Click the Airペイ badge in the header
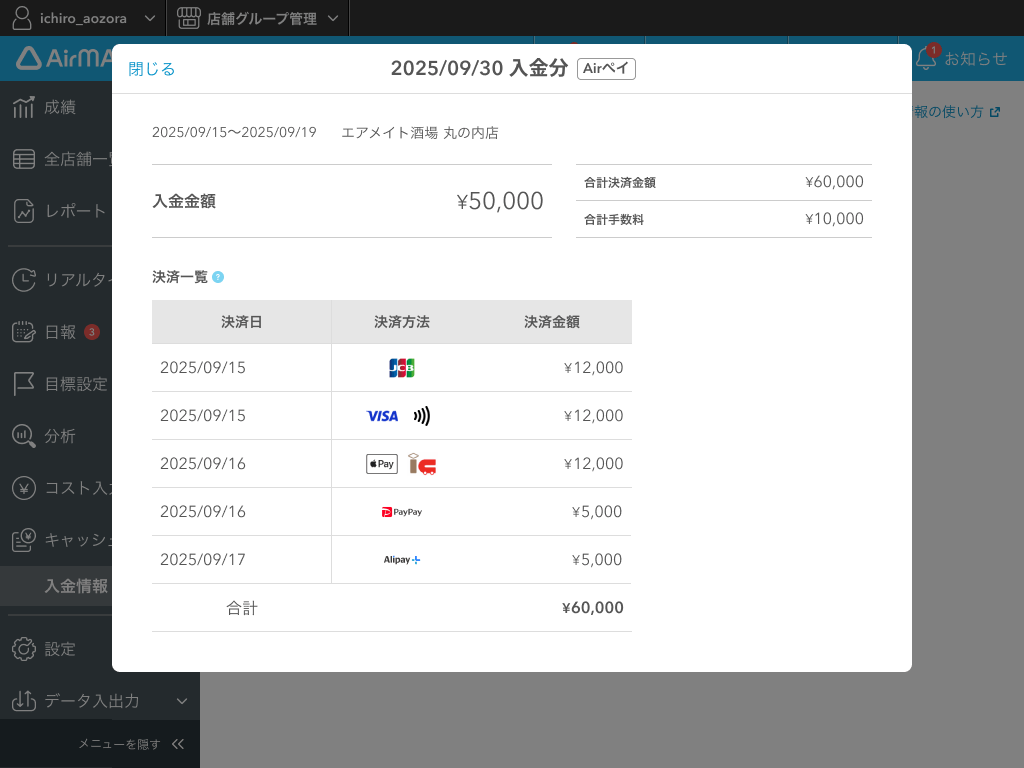Image resolution: width=1024 pixels, height=768 pixels. (x=606, y=69)
